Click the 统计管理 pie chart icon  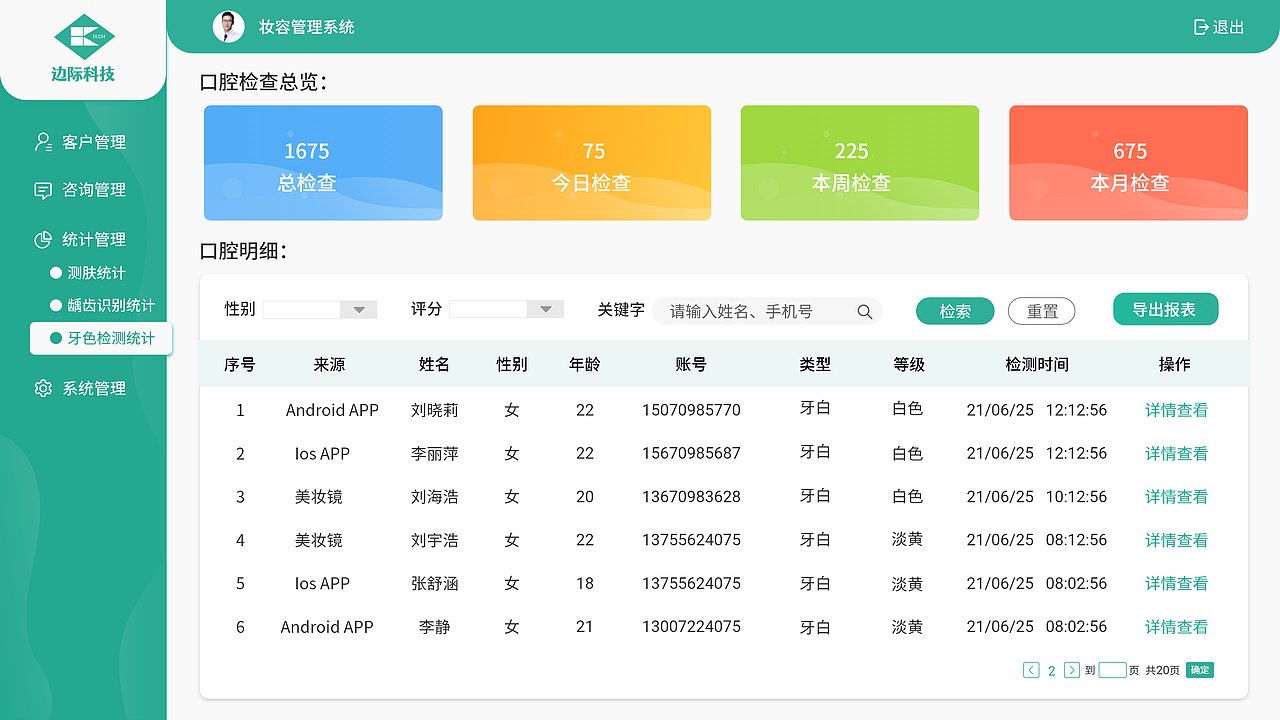tap(44, 239)
